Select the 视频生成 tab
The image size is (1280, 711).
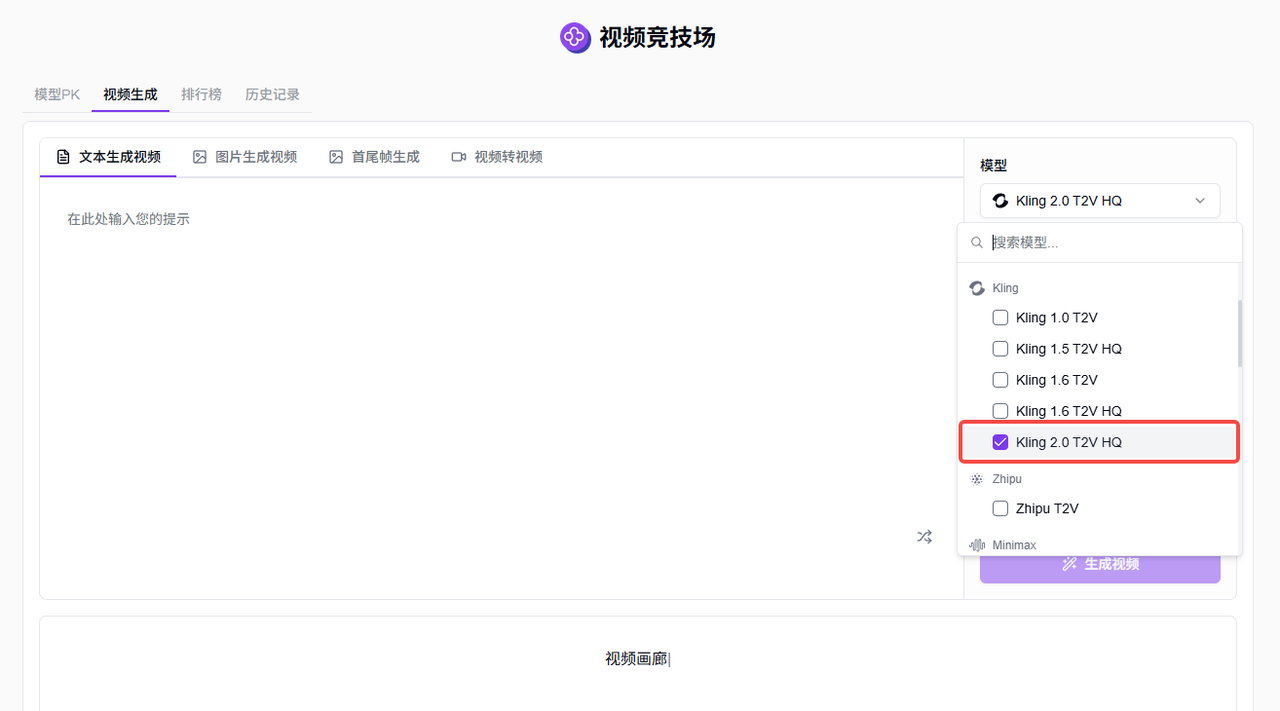tap(130, 94)
